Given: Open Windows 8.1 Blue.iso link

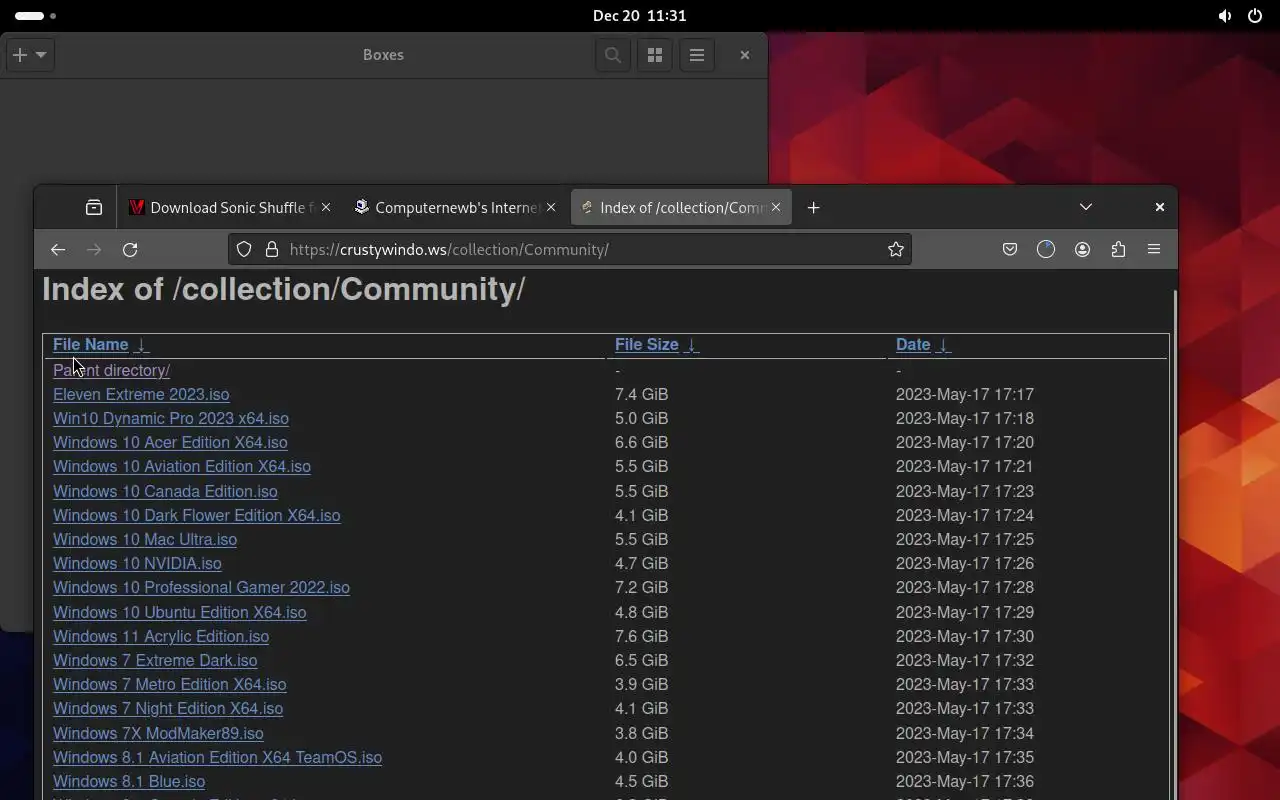Looking at the screenshot, I should click(129, 782).
